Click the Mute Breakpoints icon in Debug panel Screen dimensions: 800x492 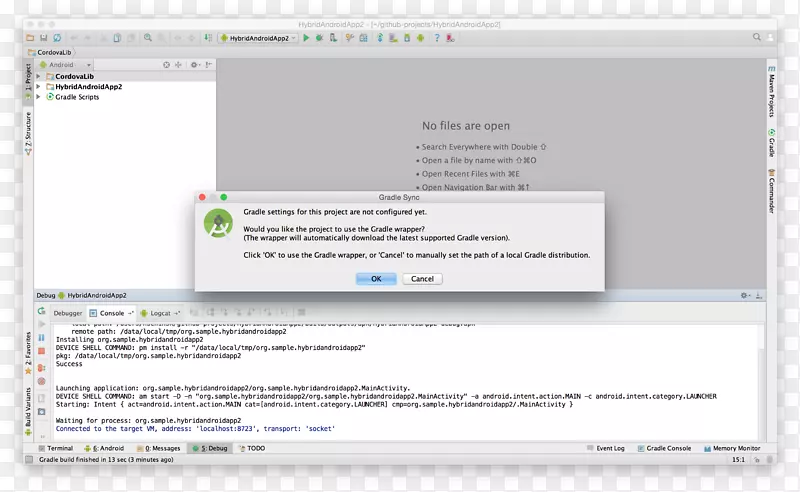[x=41, y=381]
